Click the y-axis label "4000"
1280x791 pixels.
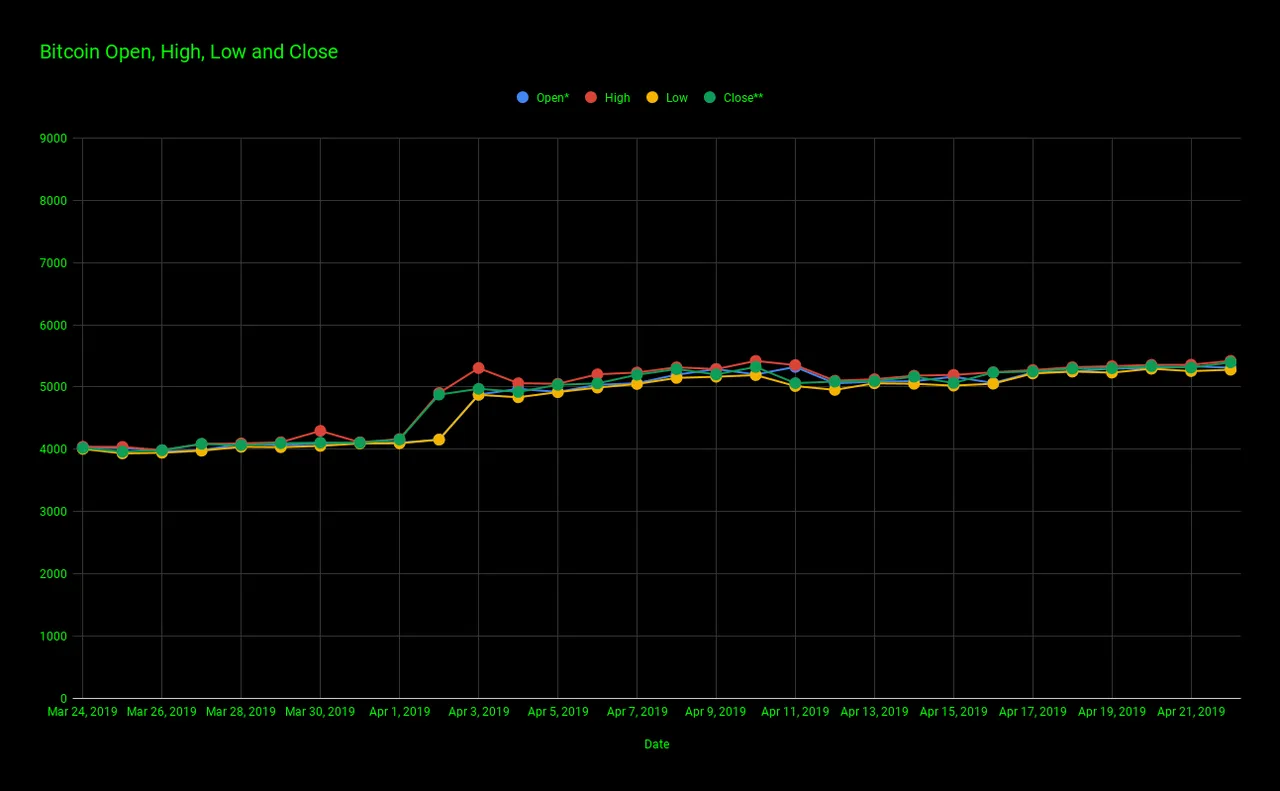tap(54, 450)
